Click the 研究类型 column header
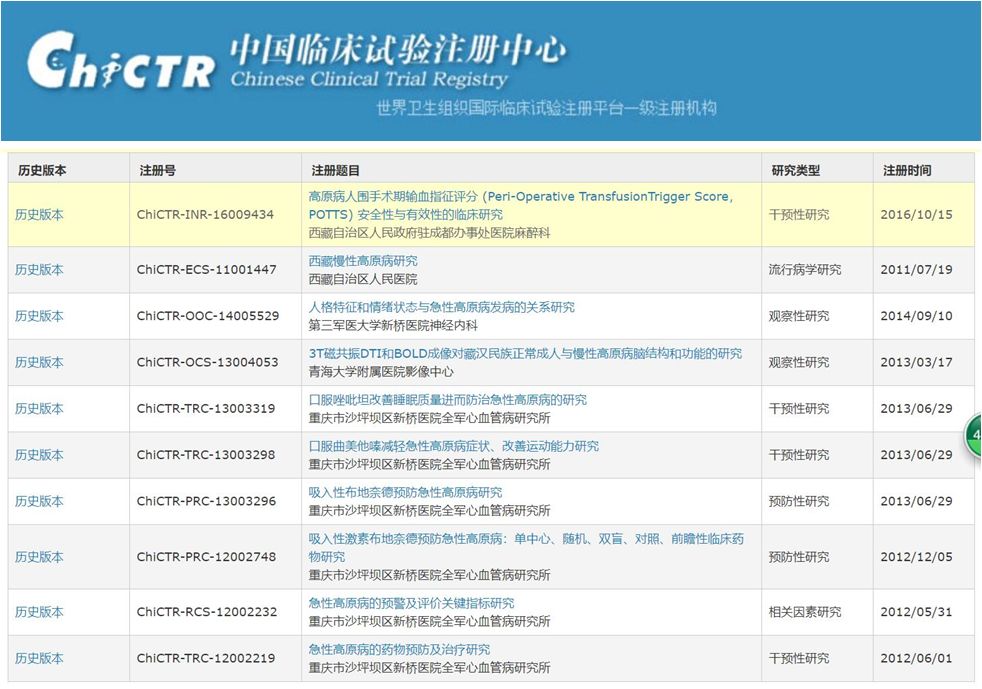 796,169
